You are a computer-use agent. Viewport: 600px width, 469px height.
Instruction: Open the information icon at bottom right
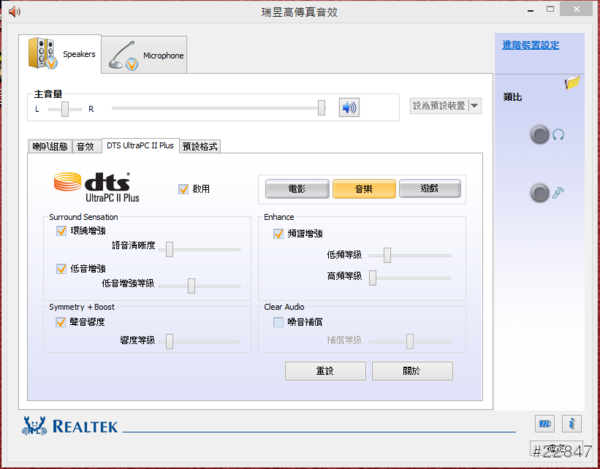[x=572, y=424]
